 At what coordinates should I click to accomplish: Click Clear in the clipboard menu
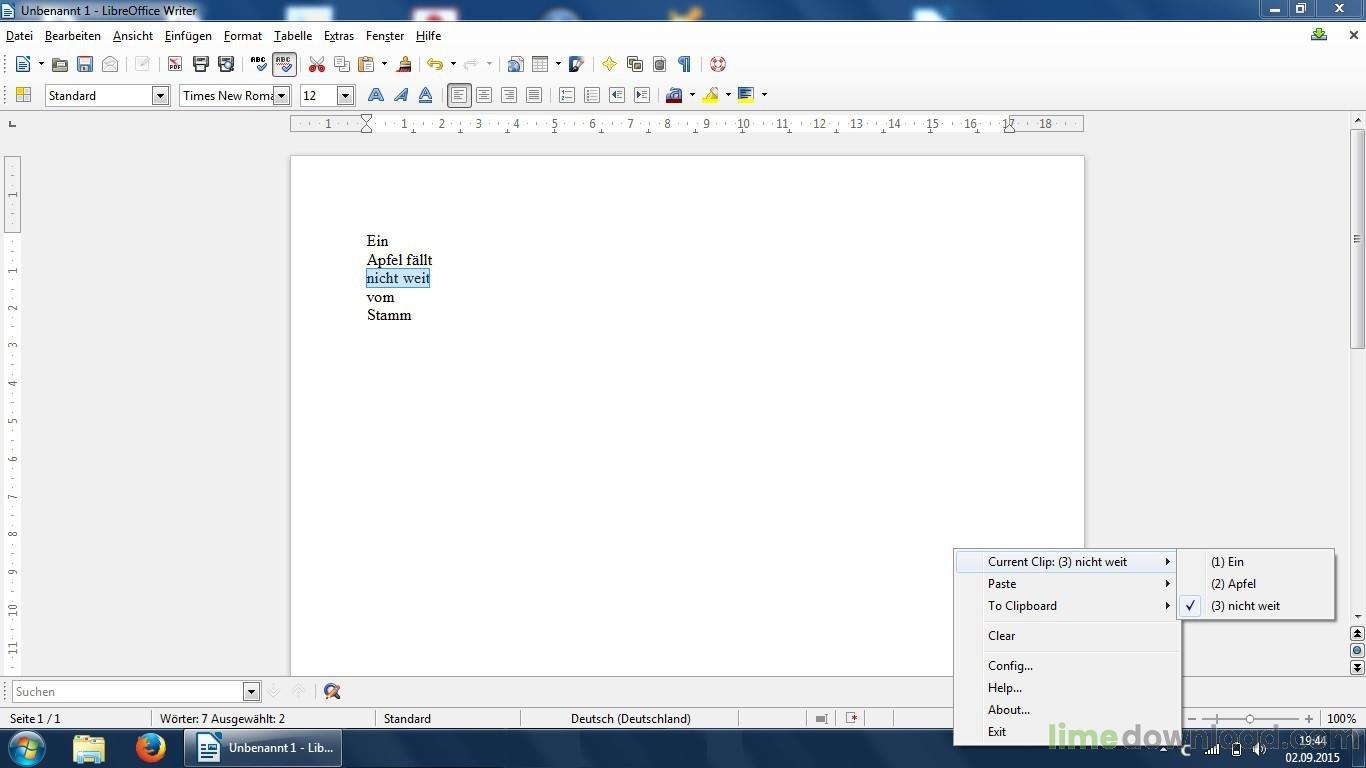pos(1001,636)
